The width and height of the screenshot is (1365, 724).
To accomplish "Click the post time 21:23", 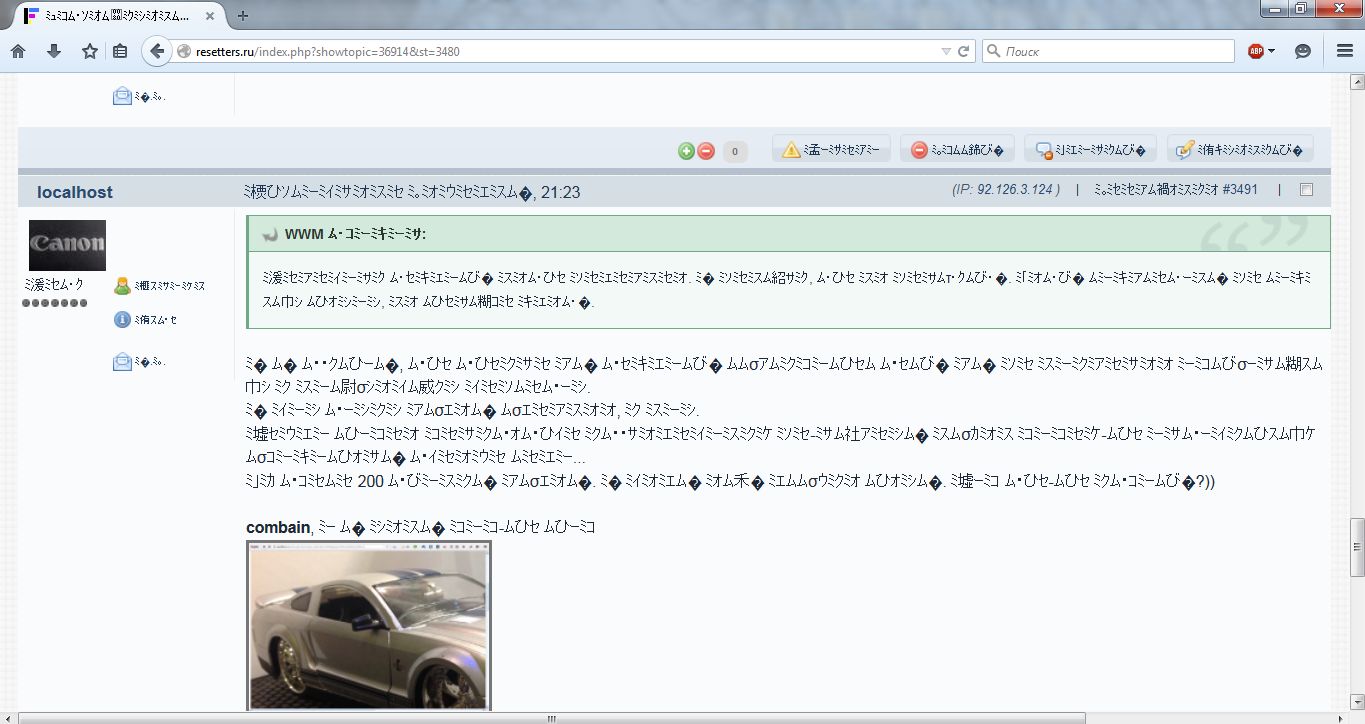I will point(560,192).
